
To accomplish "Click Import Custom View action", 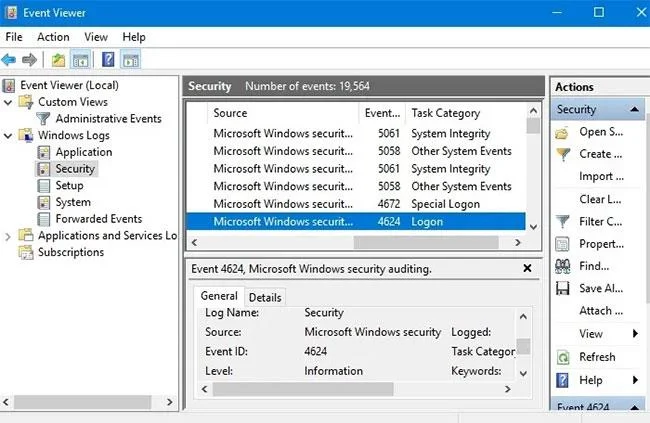I will point(601,177).
